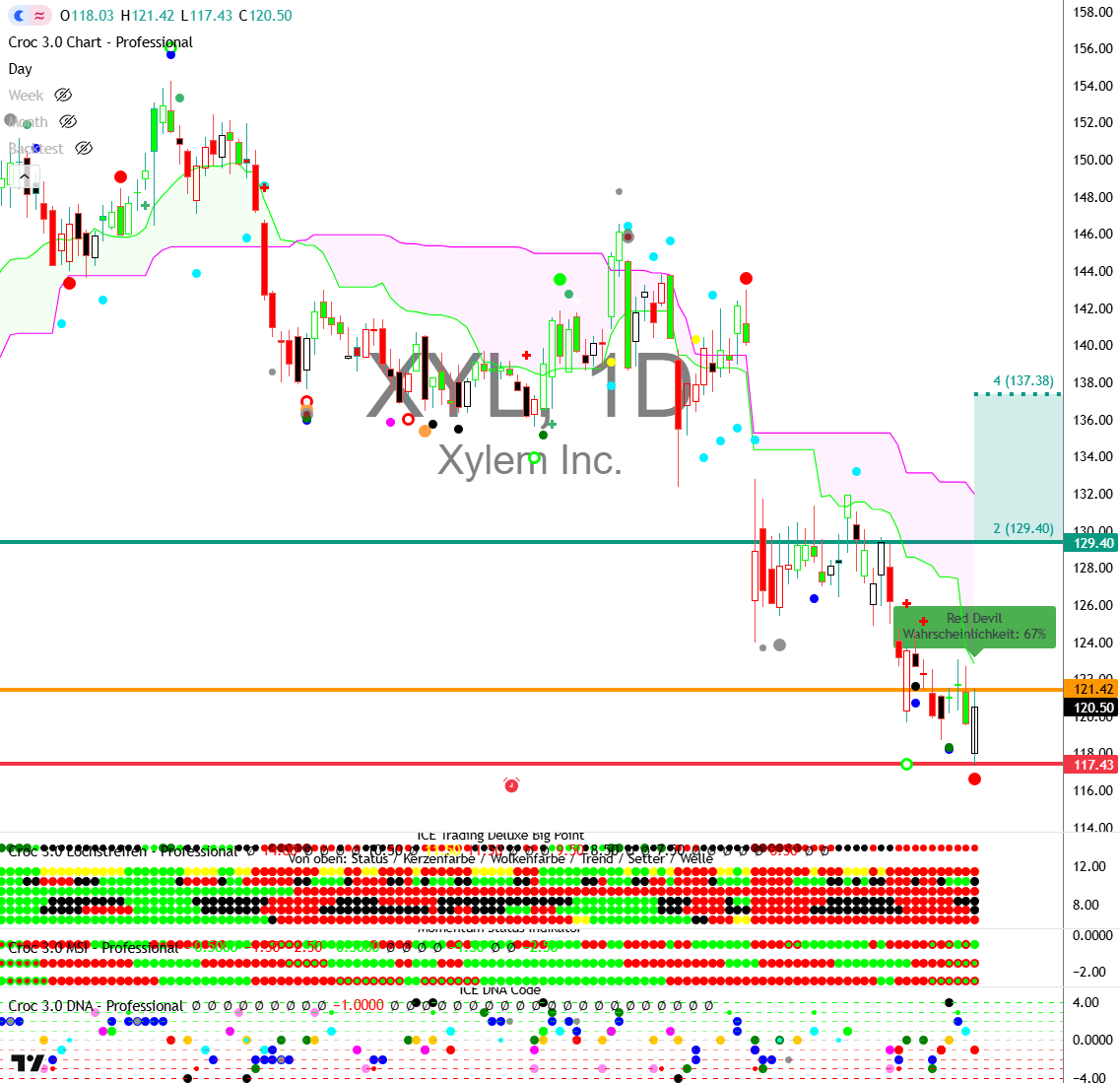Click the red alarm clock alert icon
Screen dimensions: 1120x1083
point(511,784)
